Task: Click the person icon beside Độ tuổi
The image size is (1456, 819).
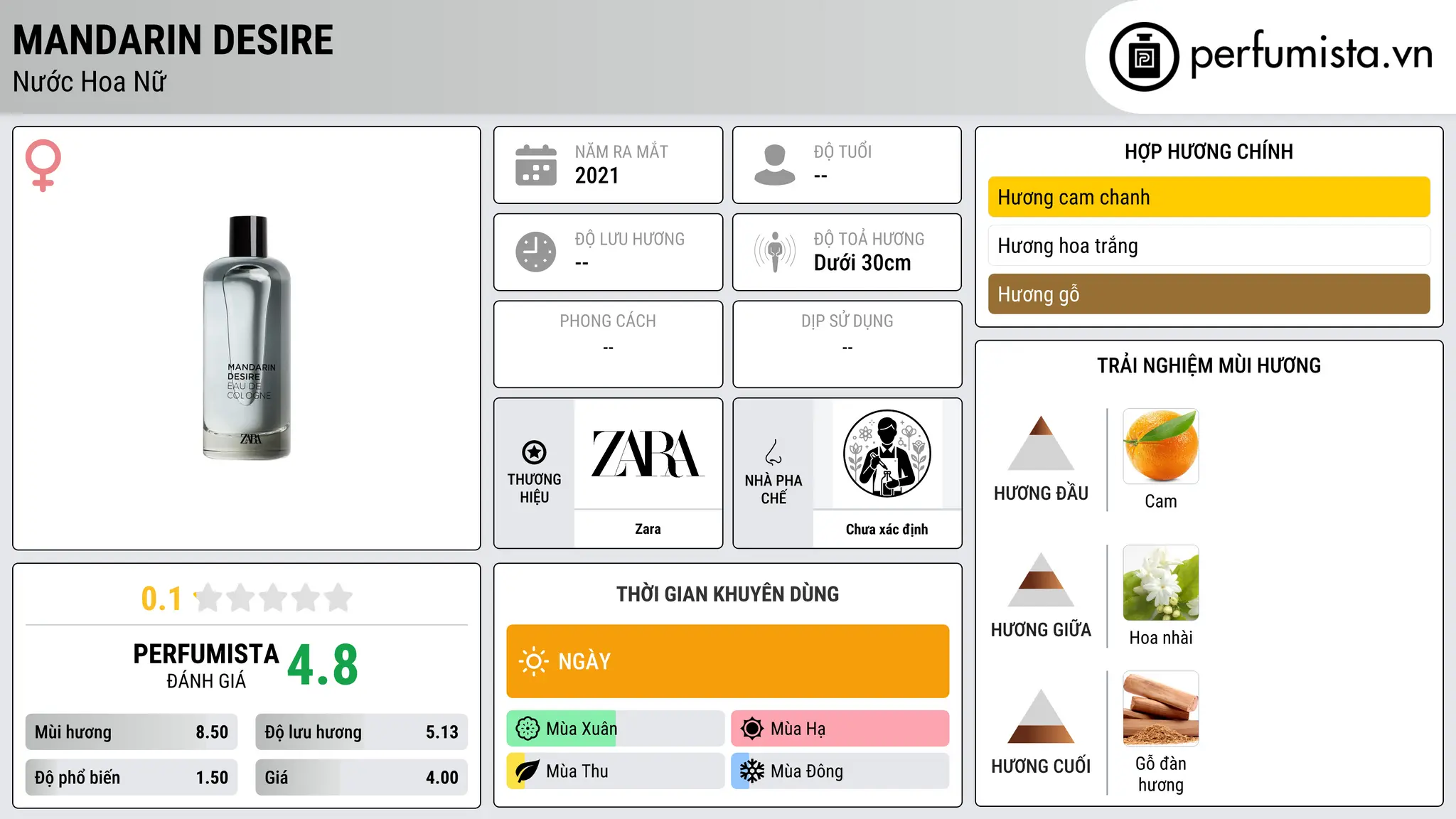Action: click(x=775, y=165)
